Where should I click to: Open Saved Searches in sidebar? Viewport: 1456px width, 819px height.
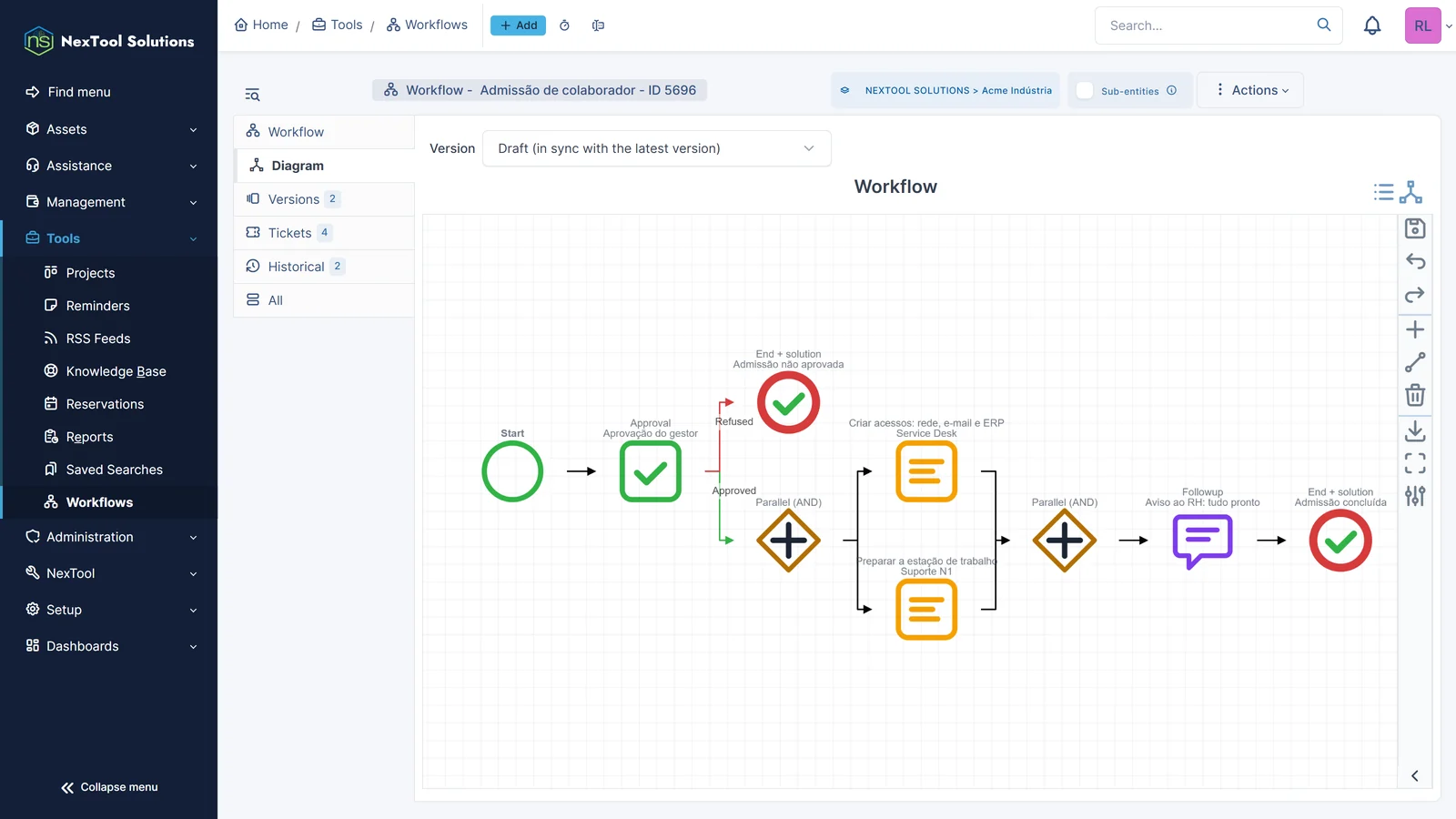point(104,470)
